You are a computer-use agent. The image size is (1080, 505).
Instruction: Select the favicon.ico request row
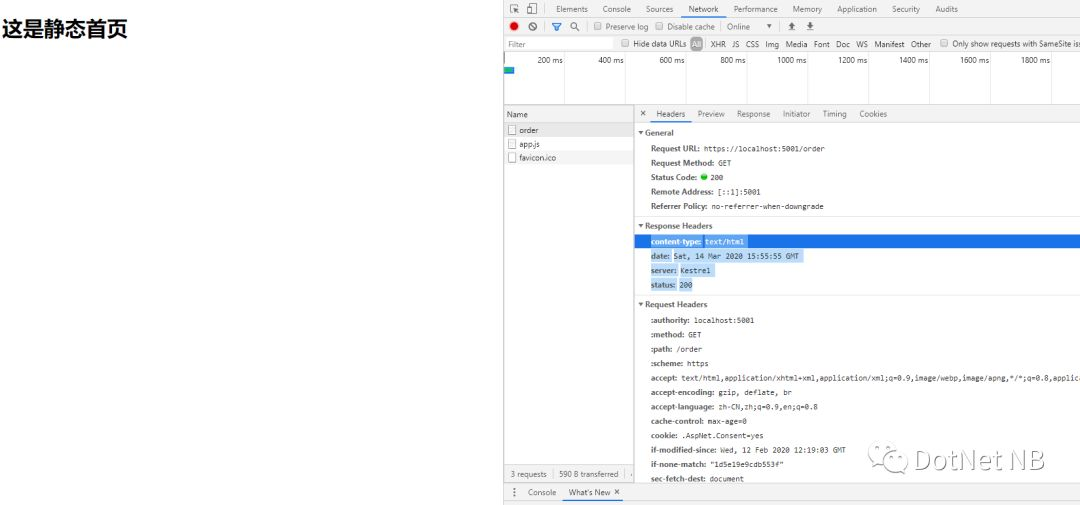click(x=568, y=158)
